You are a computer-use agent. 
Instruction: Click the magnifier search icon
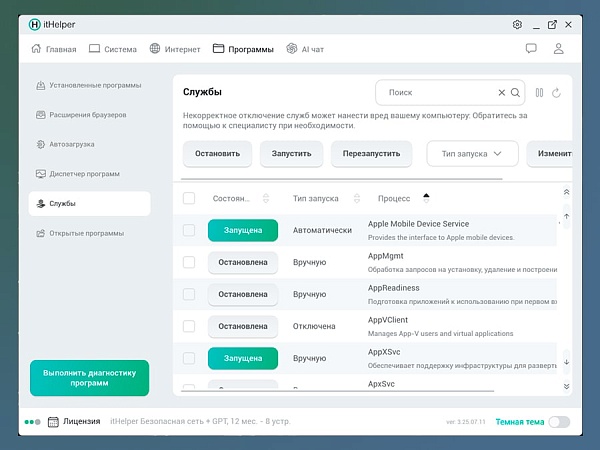pyautogui.click(x=515, y=93)
